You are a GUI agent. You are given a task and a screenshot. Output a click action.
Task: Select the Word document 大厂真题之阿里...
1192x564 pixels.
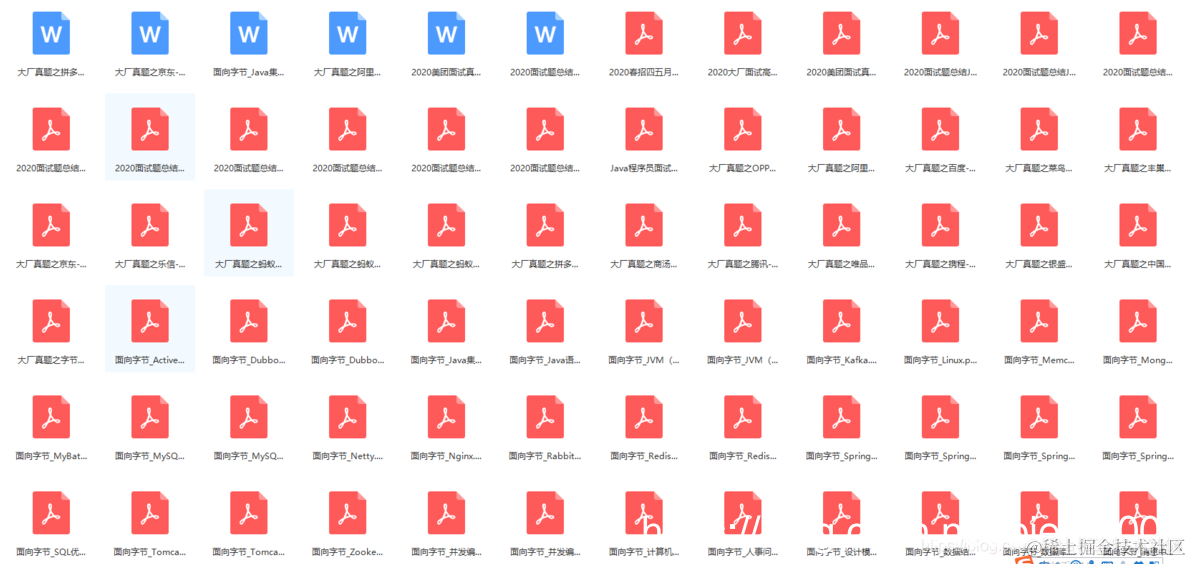coord(347,33)
